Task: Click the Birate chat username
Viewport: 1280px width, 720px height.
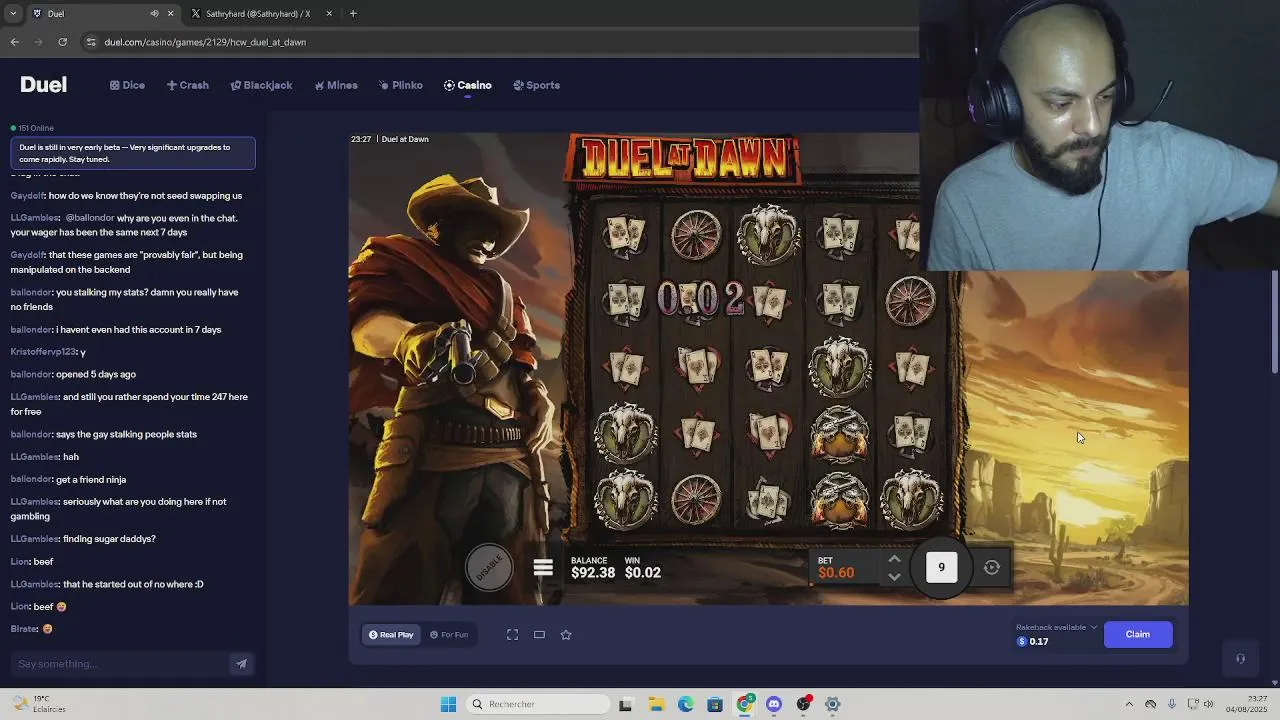Action: coord(24,629)
